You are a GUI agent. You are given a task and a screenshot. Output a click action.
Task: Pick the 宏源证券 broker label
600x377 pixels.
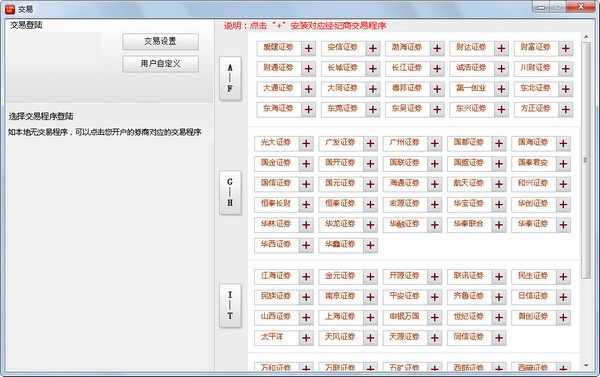point(404,204)
